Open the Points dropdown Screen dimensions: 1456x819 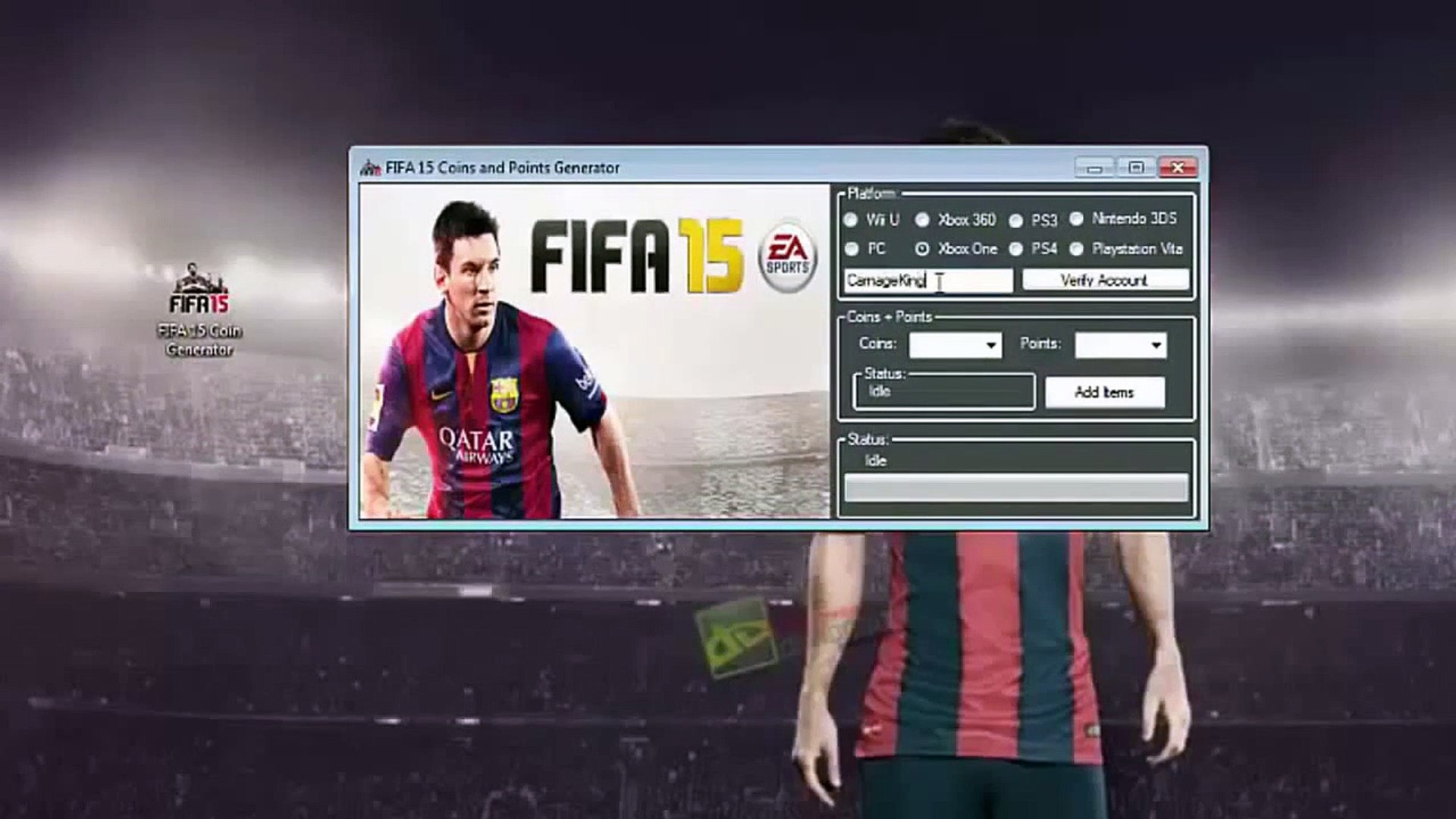pos(1156,346)
